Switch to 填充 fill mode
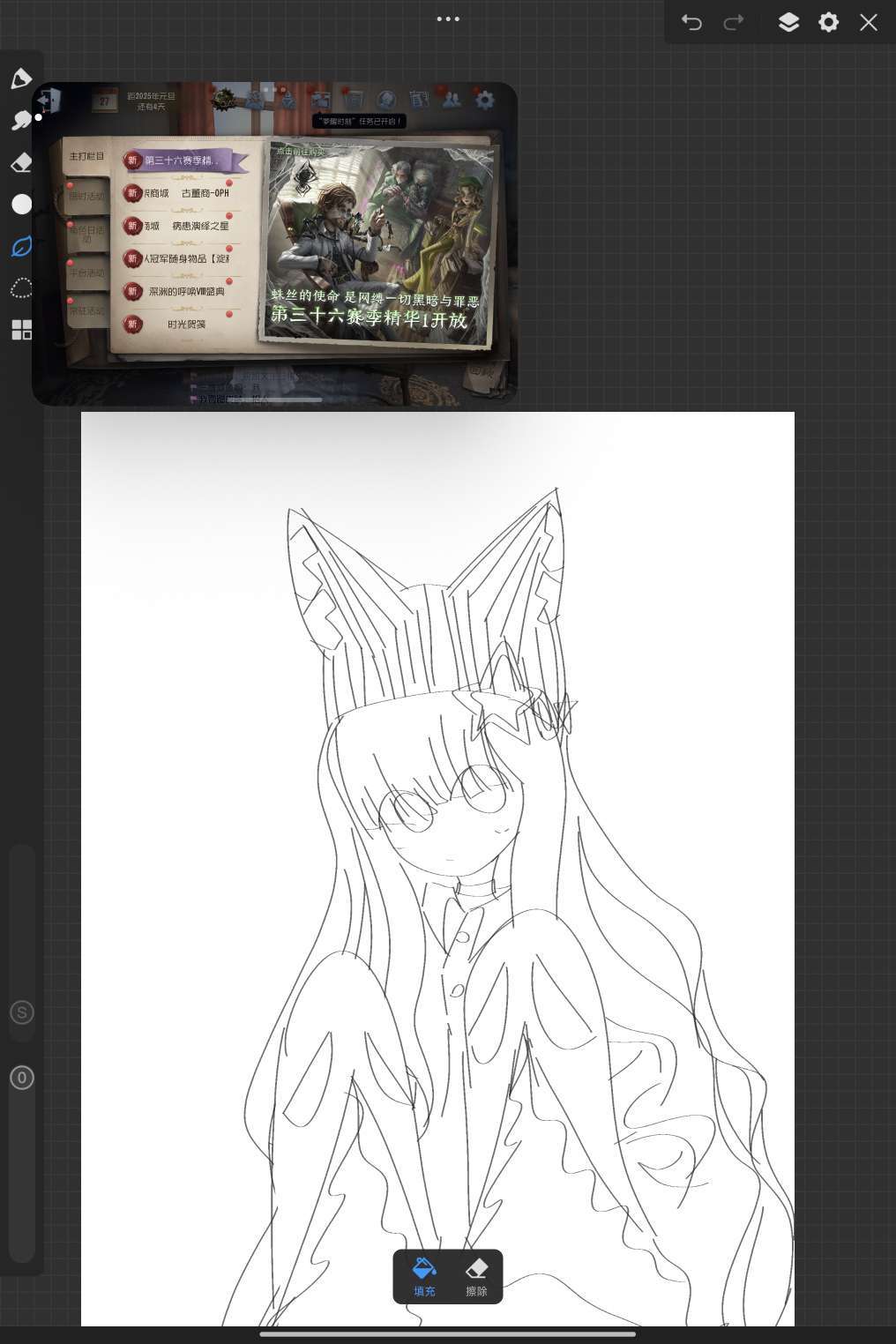This screenshot has width=896, height=1344. tap(424, 1276)
